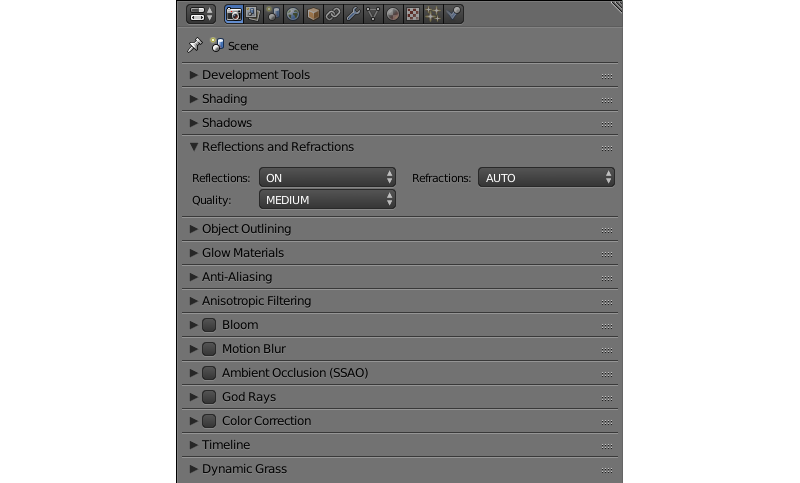Enable the Bloom checkbox
This screenshot has width=800, height=483.
[x=209, y=325]
